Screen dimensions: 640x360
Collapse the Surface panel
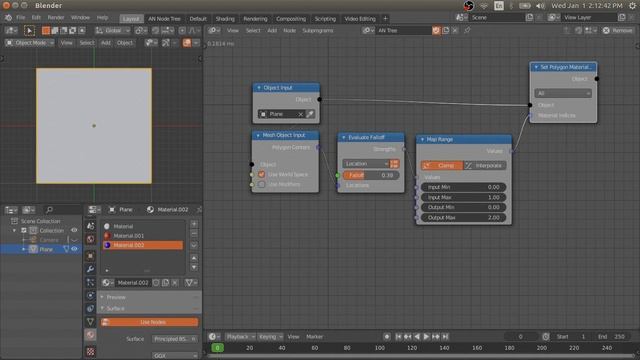102,309
